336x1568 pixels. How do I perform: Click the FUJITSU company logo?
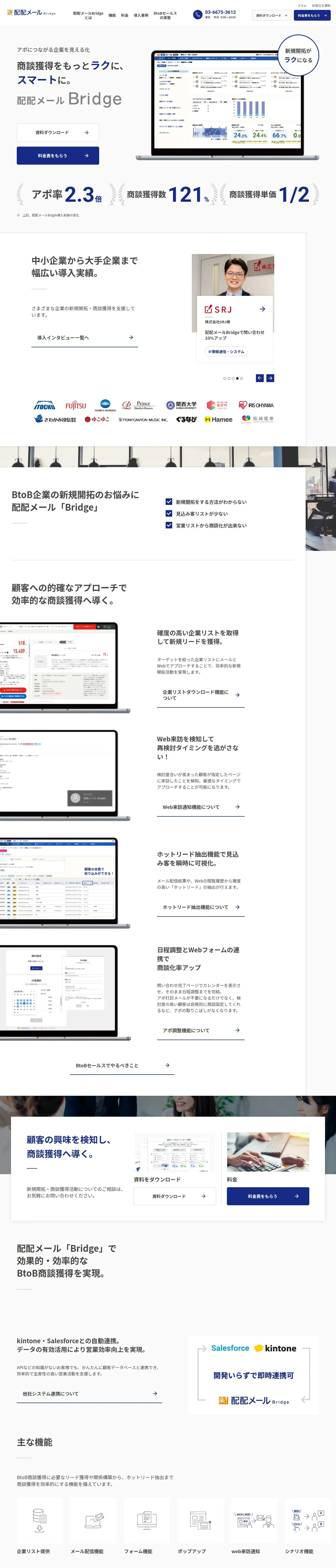tap(76, 405)
